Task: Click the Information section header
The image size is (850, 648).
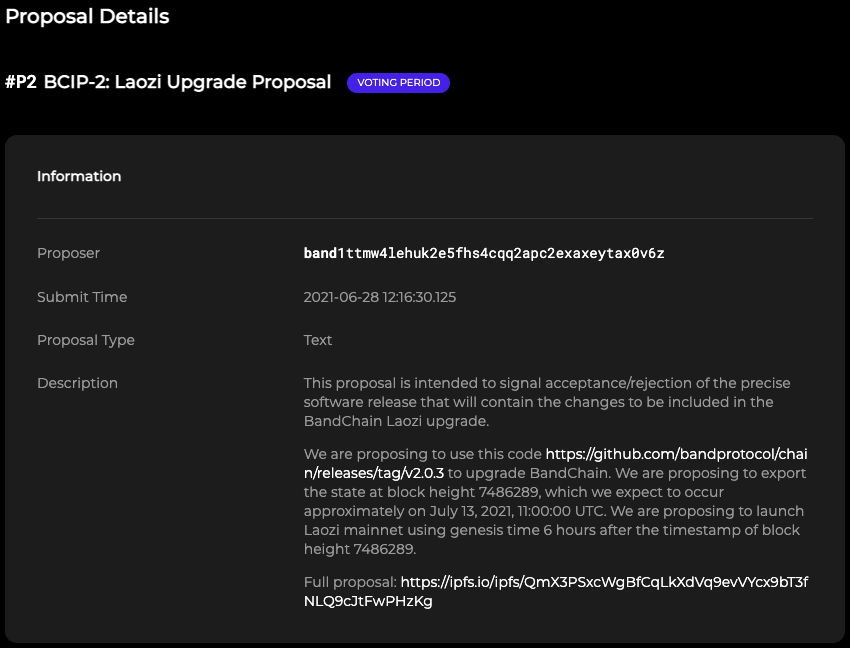Action: [x=79, y=176]
